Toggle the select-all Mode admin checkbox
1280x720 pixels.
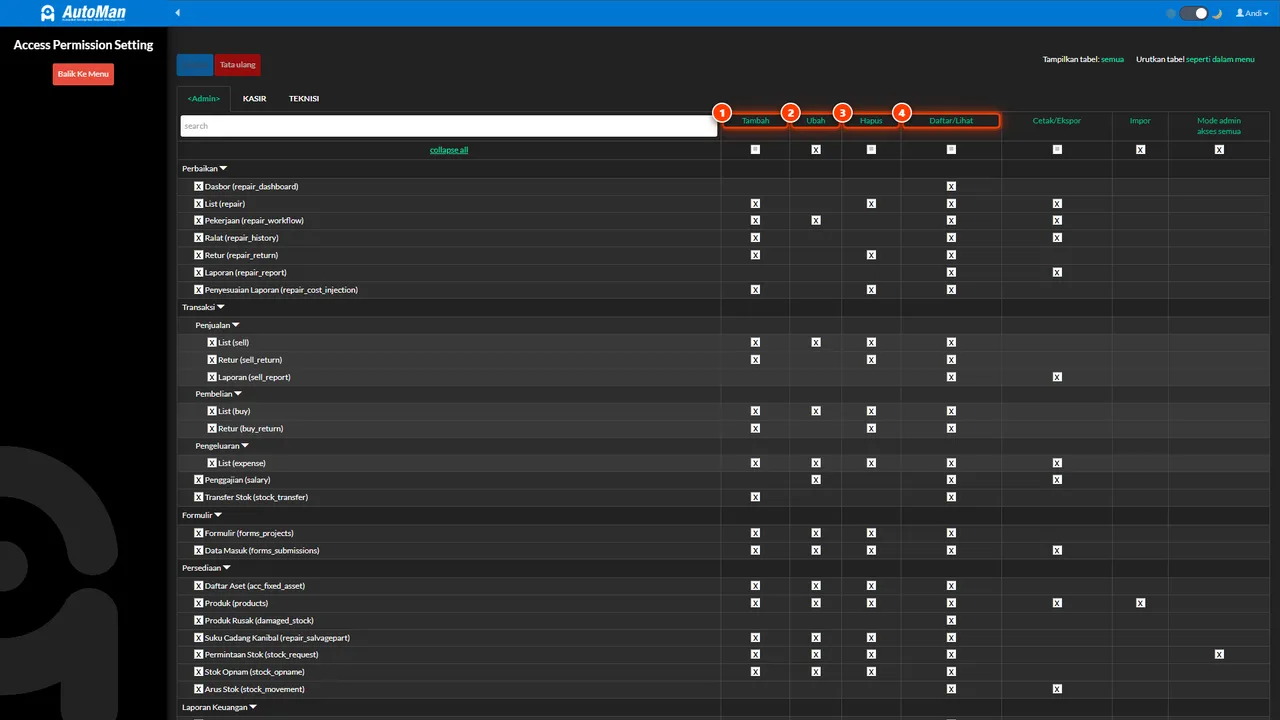1219,150
